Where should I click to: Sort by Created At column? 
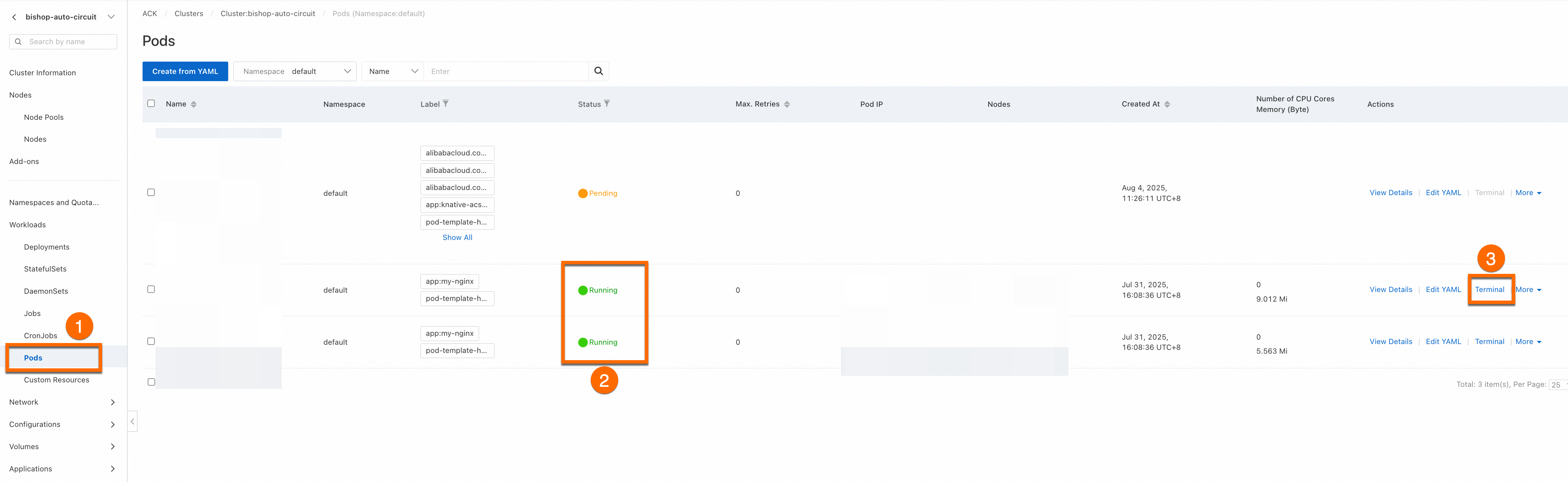(x=1167, y=104)
